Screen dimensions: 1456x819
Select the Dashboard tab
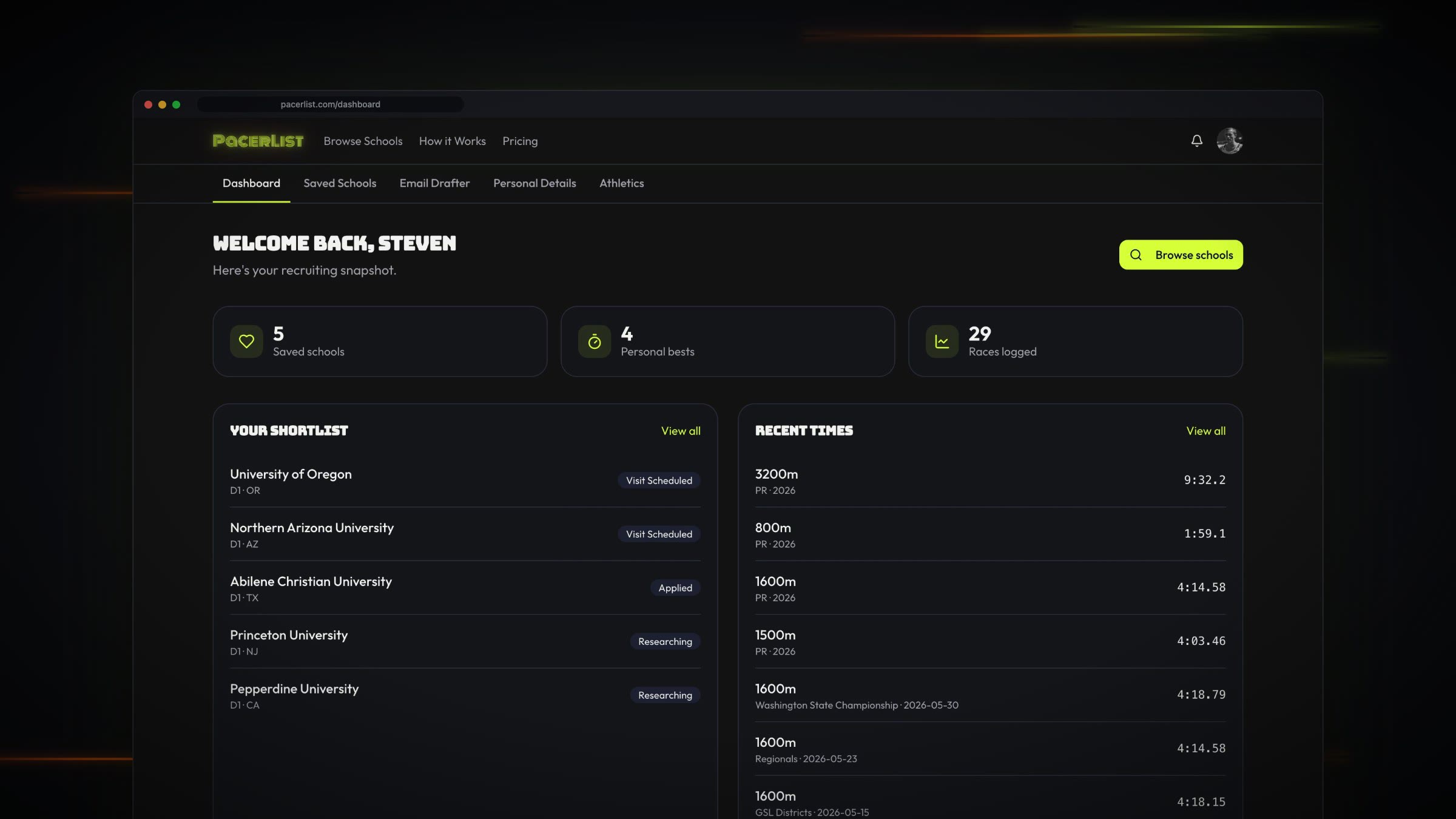[x=251, y=183]
